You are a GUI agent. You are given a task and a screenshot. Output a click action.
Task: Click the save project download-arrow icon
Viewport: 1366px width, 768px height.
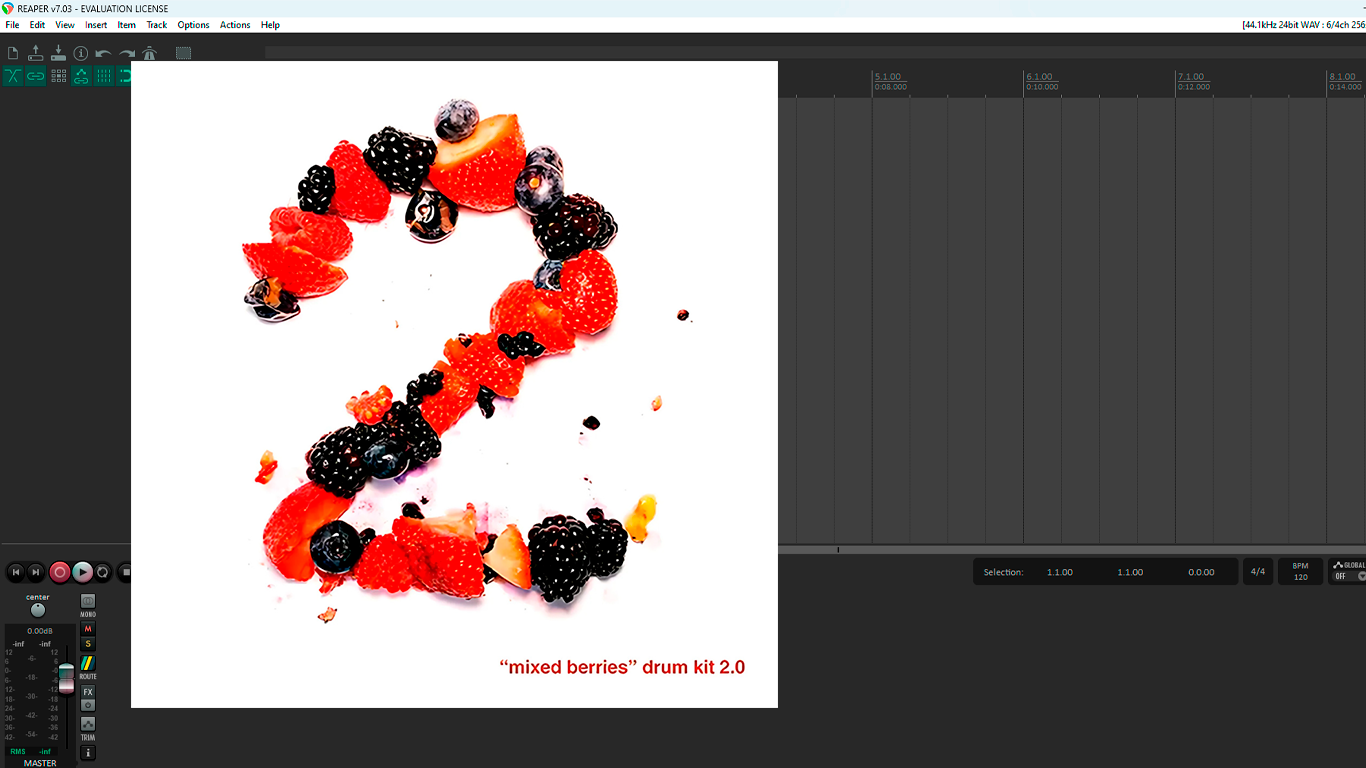[x=58, y=53]
